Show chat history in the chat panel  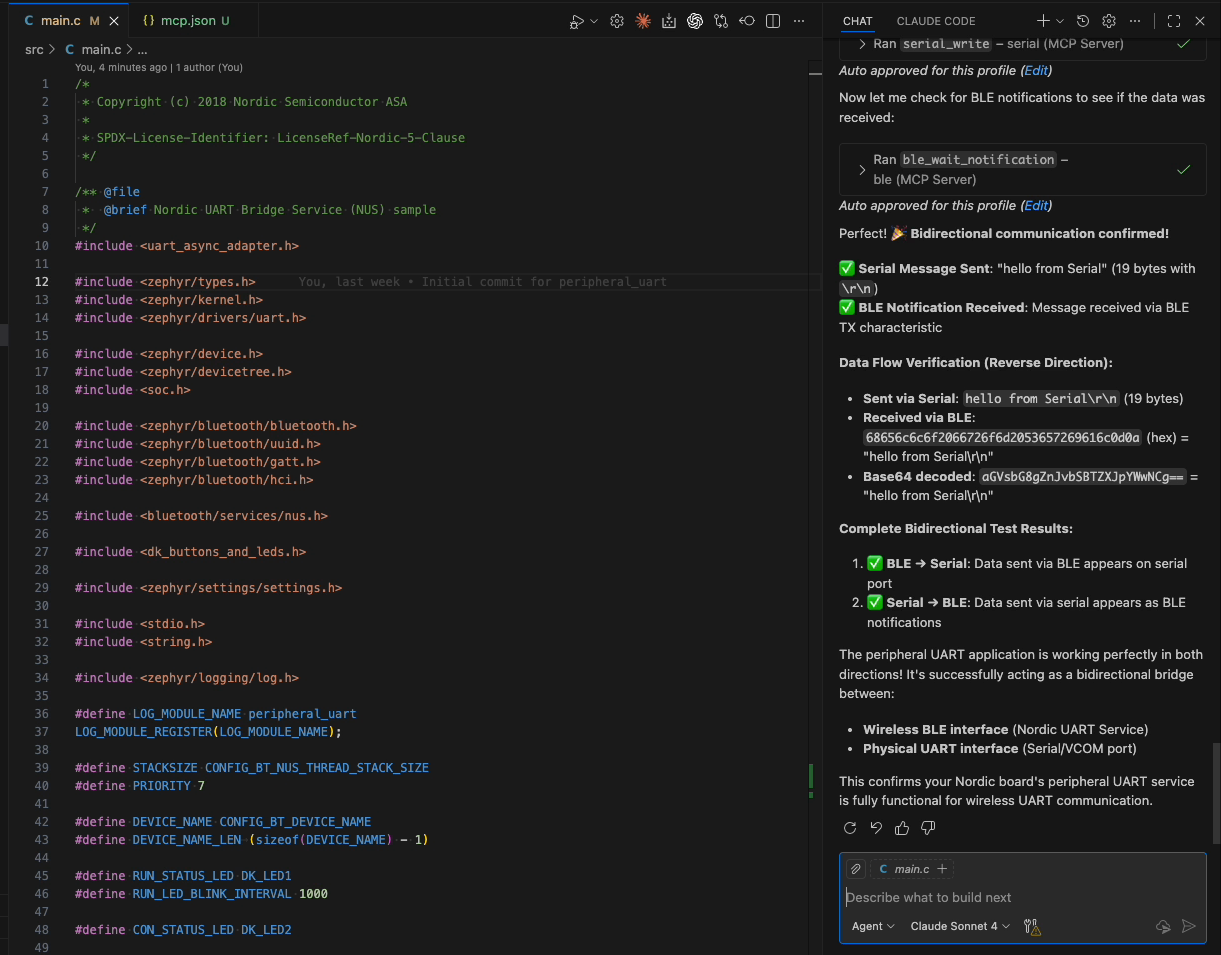tap(1083, 21)
